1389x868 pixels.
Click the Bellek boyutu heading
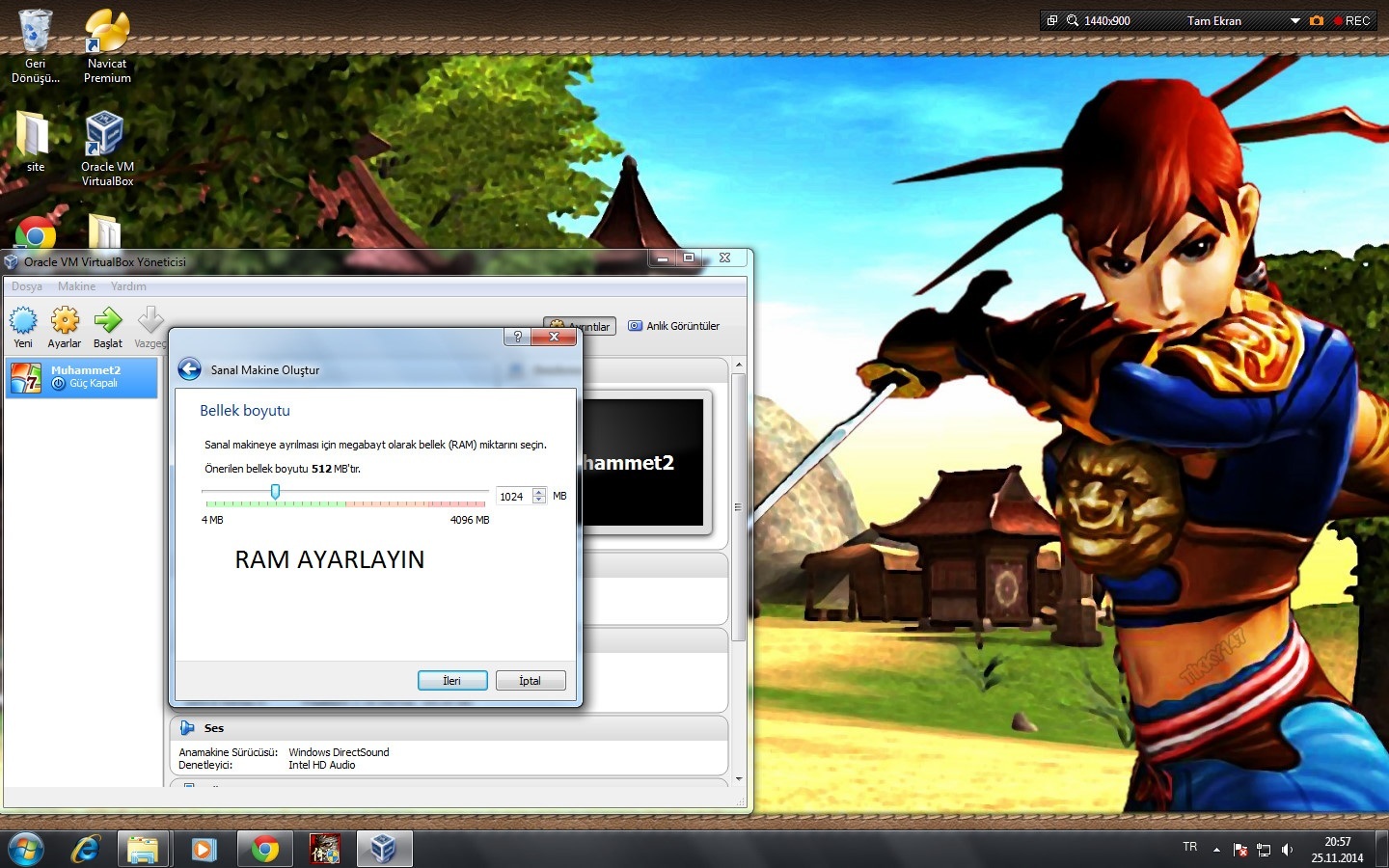(245, 411)
